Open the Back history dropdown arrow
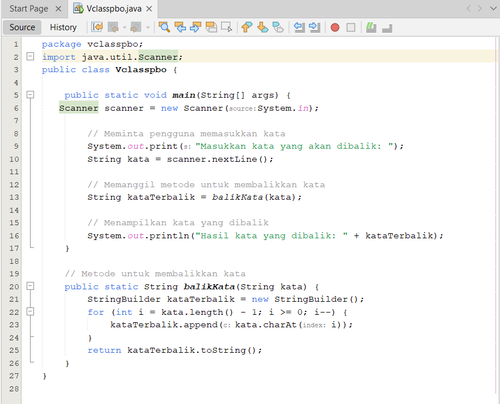This screenshot has height=404, width=500. (125, 27)
